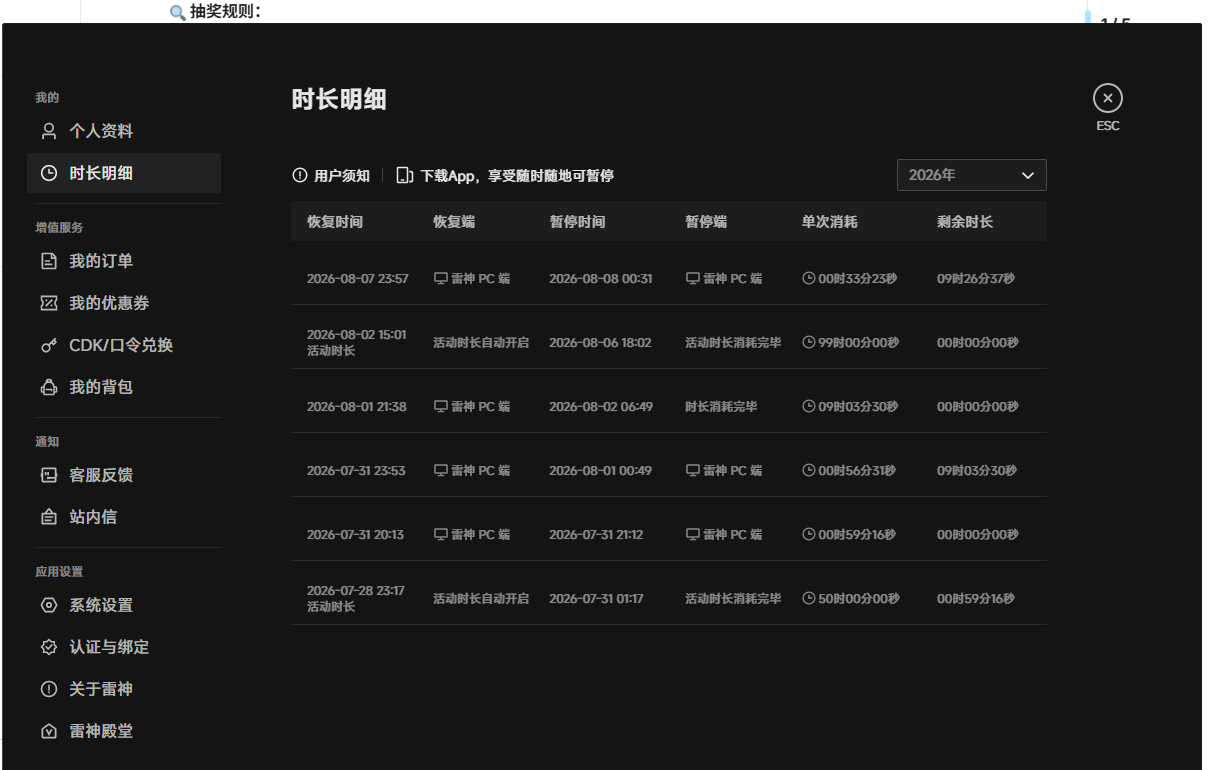1216x770 pixels.
Task: Click the 个人资料 person icon
Action: point(48,131)
